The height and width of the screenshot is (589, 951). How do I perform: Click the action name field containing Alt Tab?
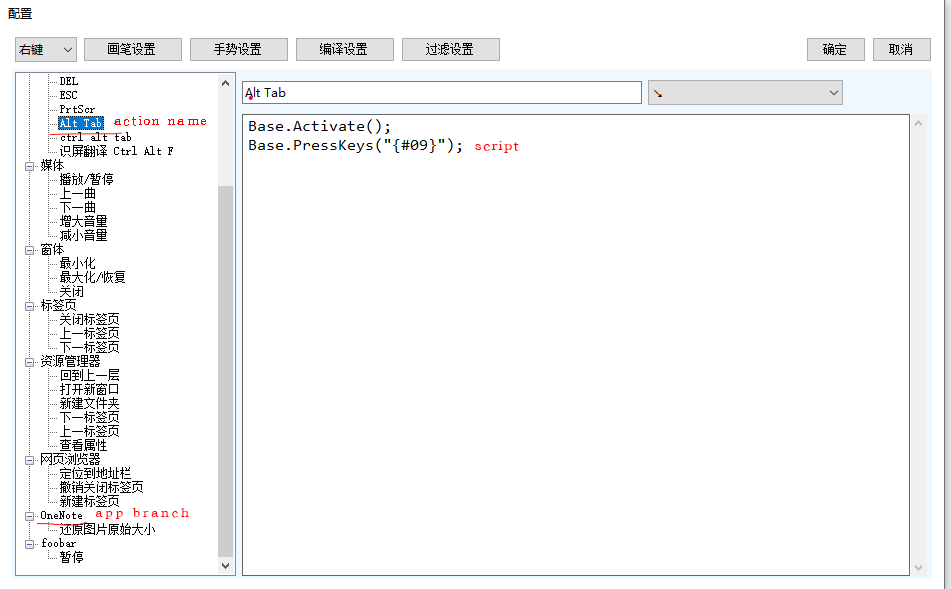point(440,93)
